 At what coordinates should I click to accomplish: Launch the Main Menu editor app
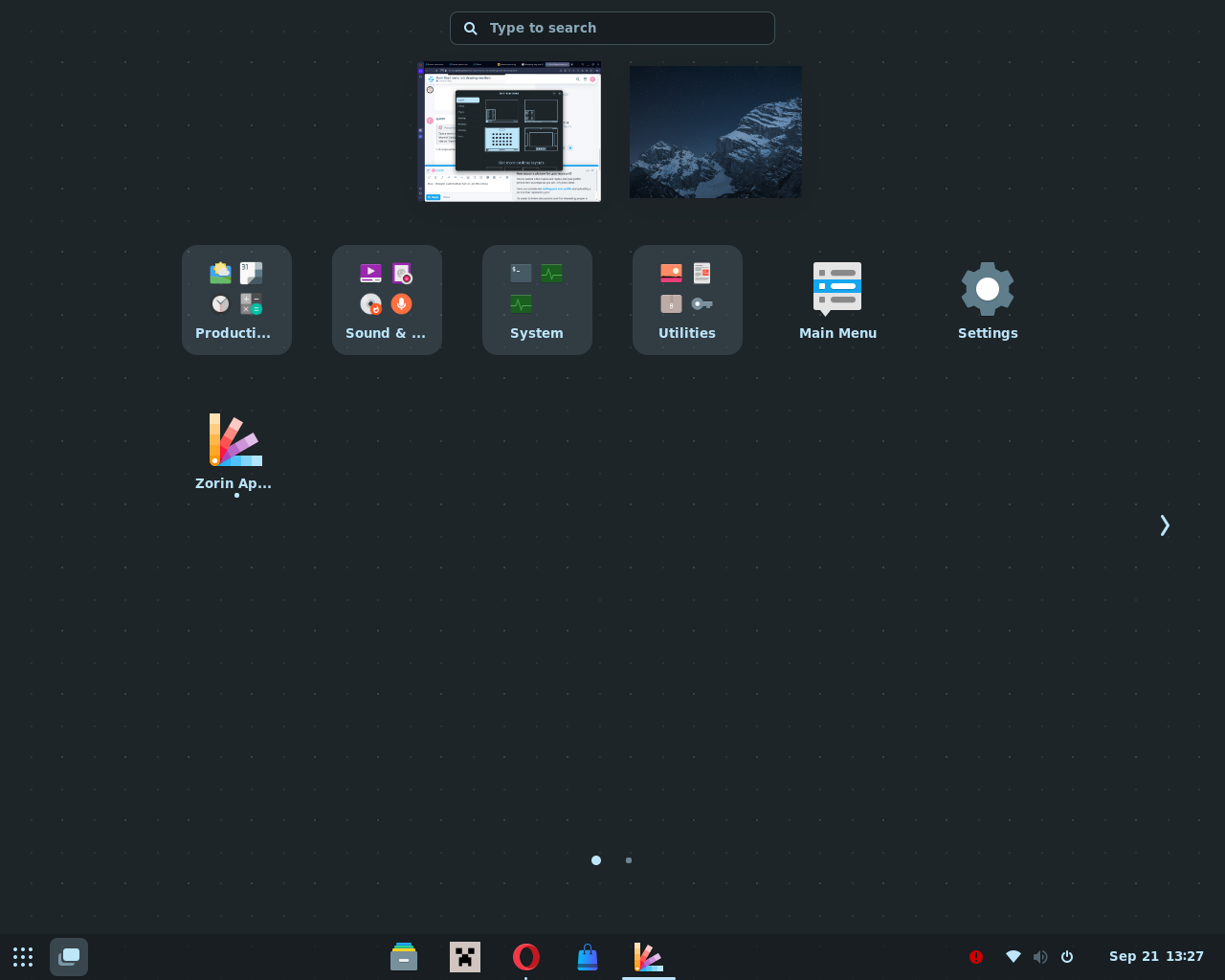[837, 300]
